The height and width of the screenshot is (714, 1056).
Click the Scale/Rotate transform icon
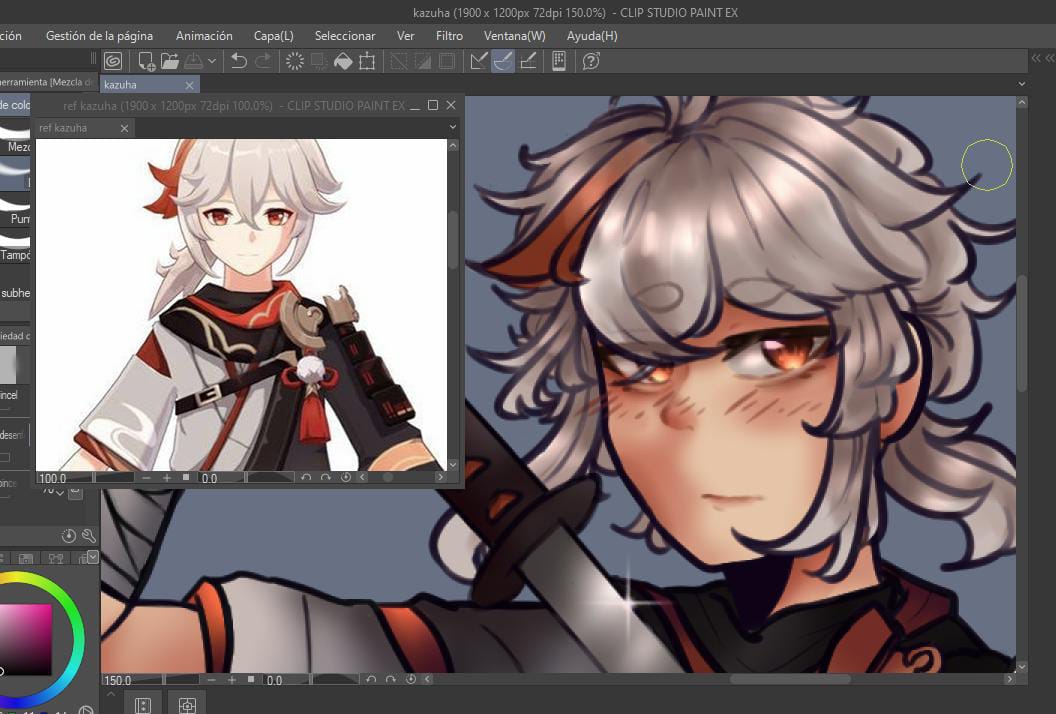point(367,61)
